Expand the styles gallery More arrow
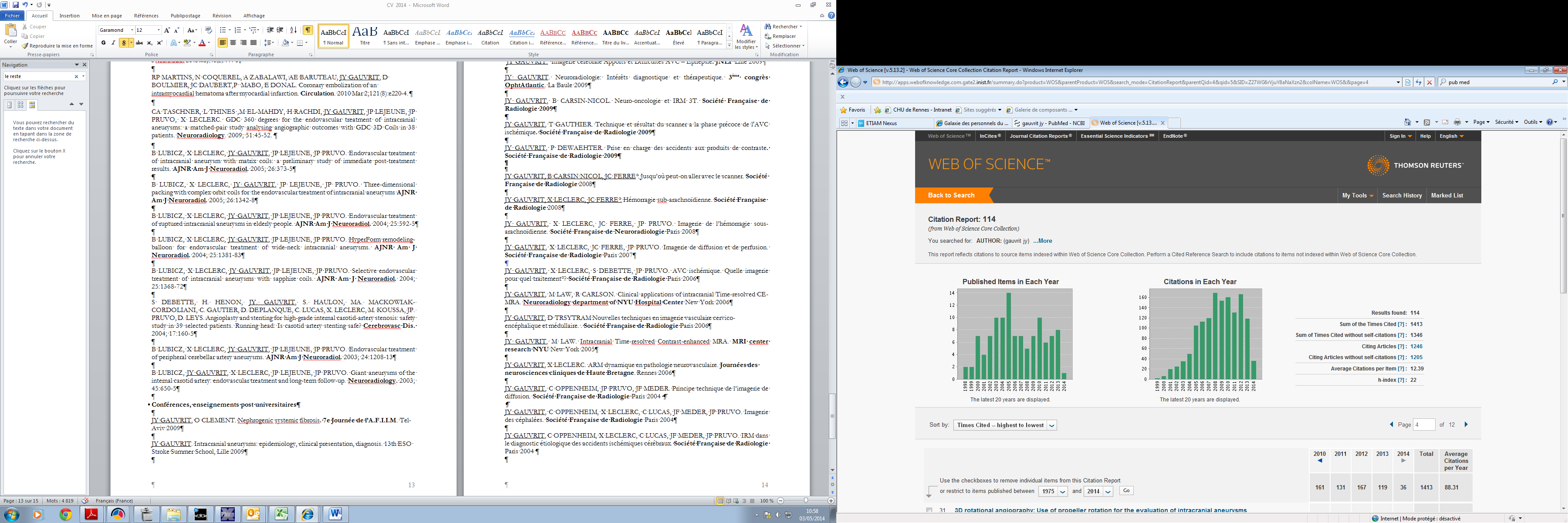Screen dimensions: 1568x523 [x=729, y=46]
